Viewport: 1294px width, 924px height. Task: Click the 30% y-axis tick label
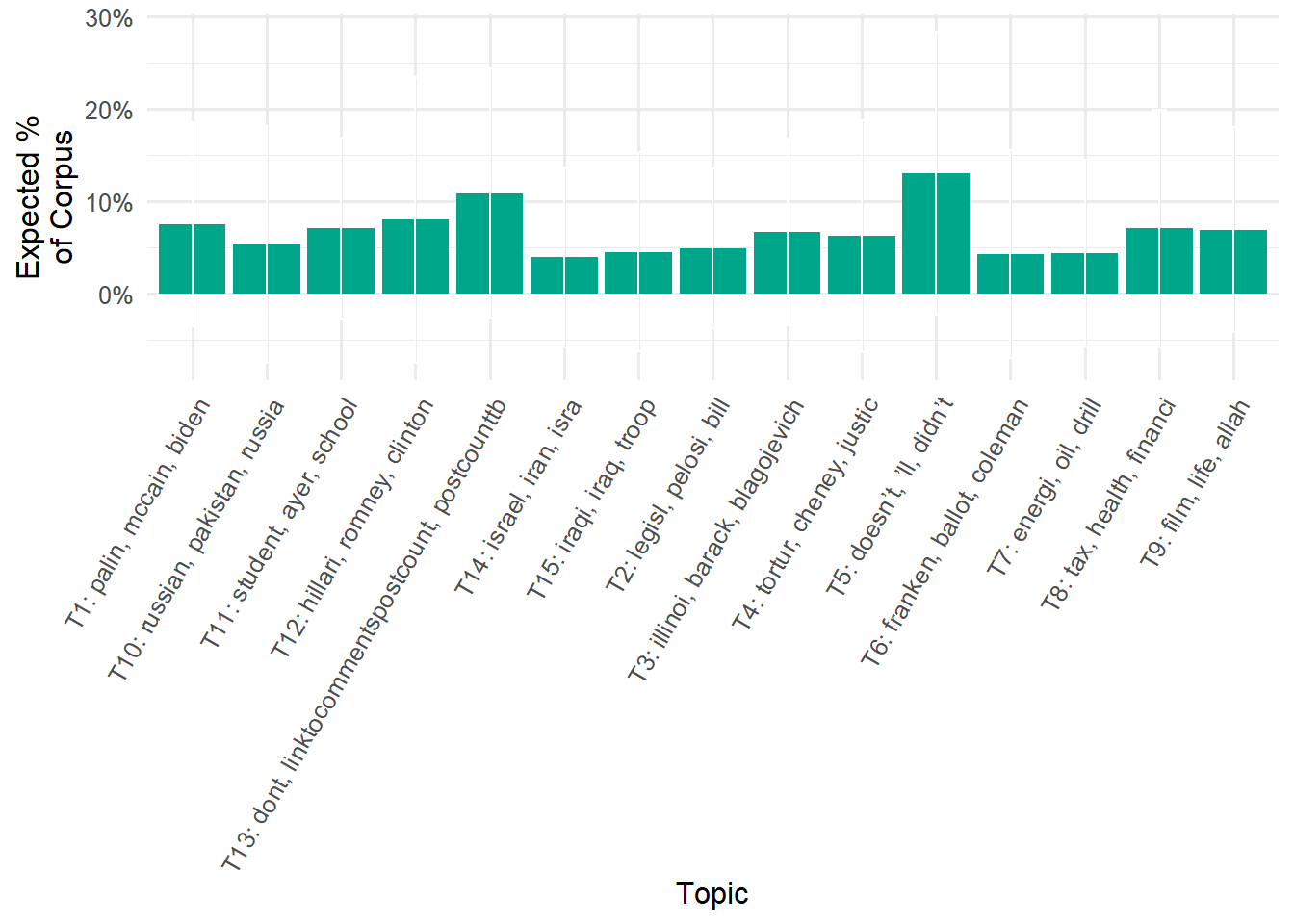point(109,18)
